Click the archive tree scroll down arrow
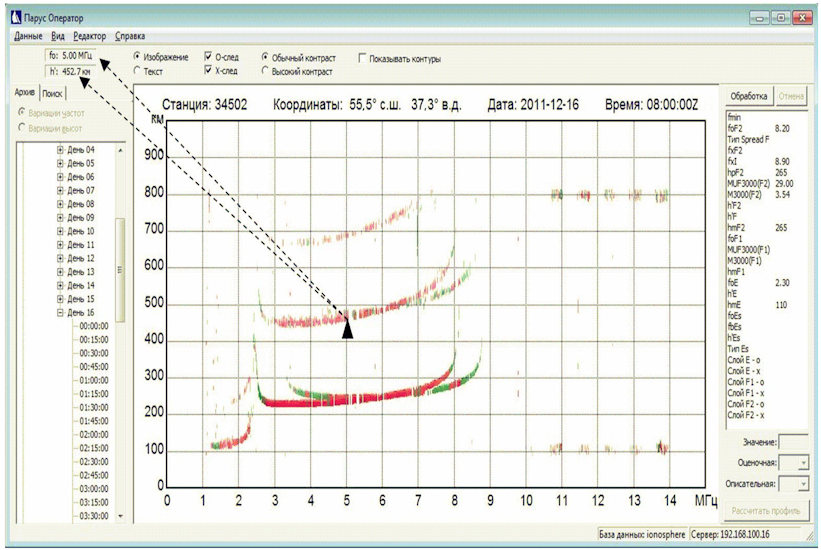The width and height of the screenshot is (821, 550). 120,516
